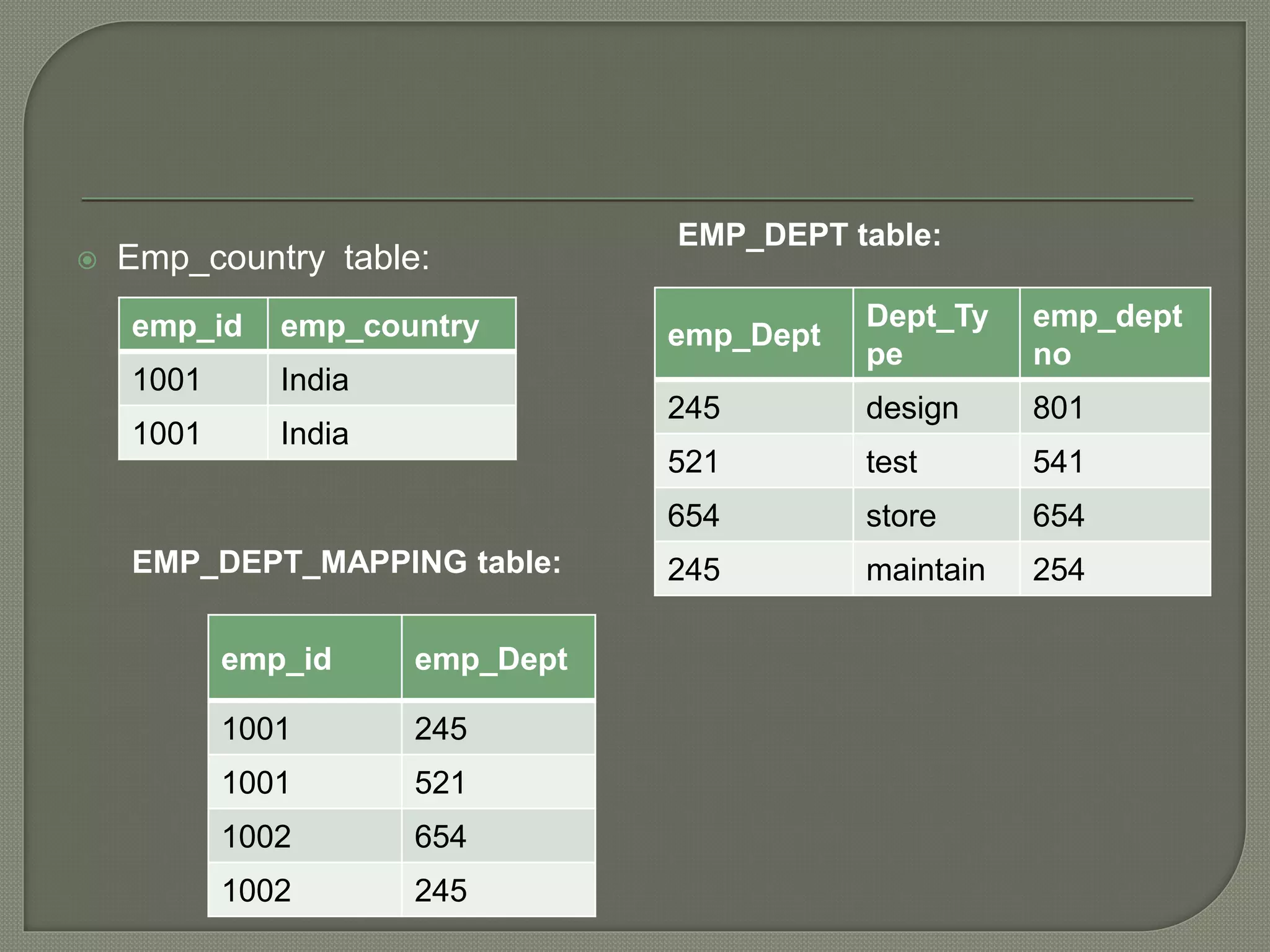
Task: Click the Dept_Type column header
Action: click(x=936, y=333)
